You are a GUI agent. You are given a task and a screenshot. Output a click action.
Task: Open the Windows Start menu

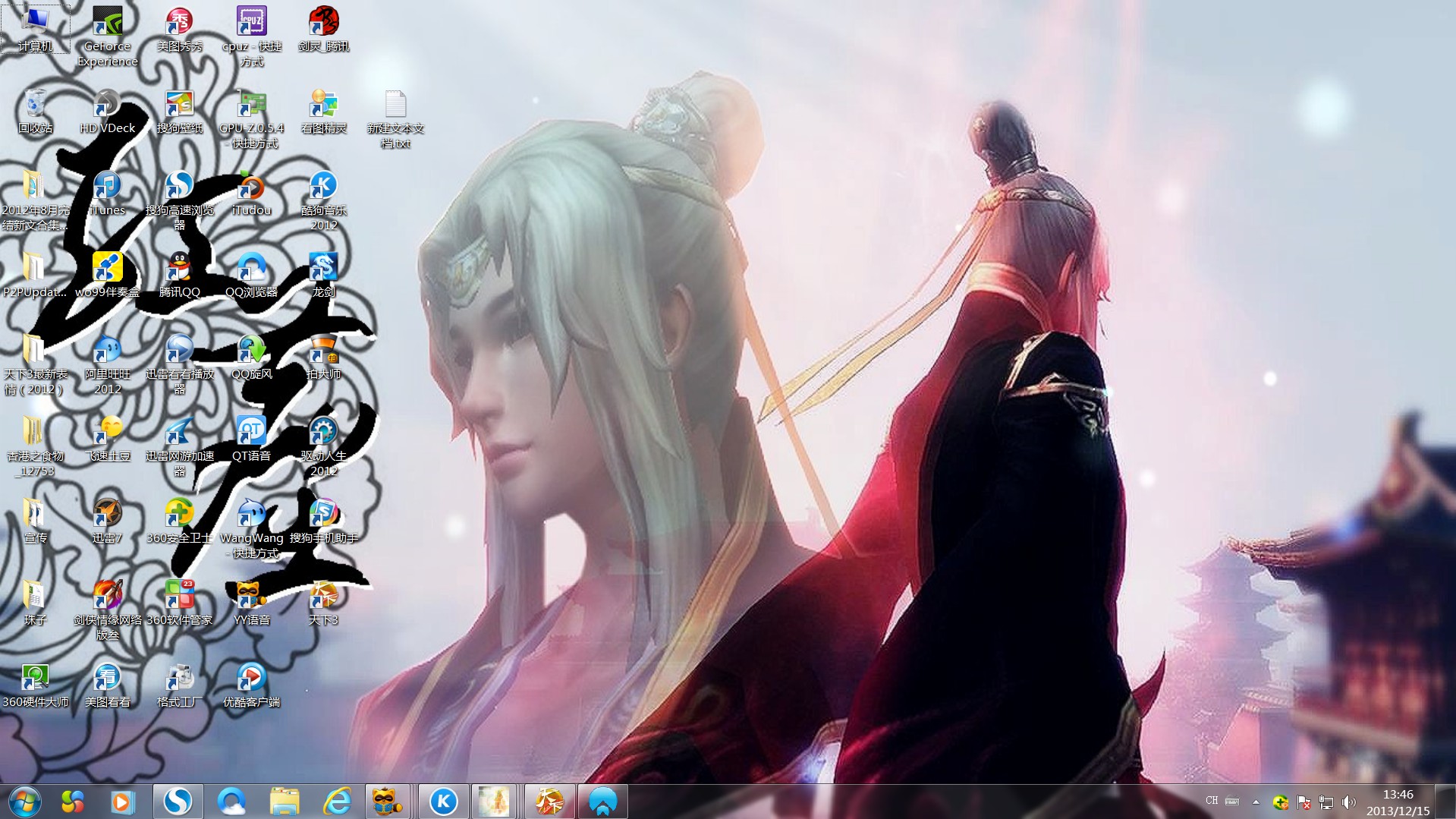tap(24, 802)
